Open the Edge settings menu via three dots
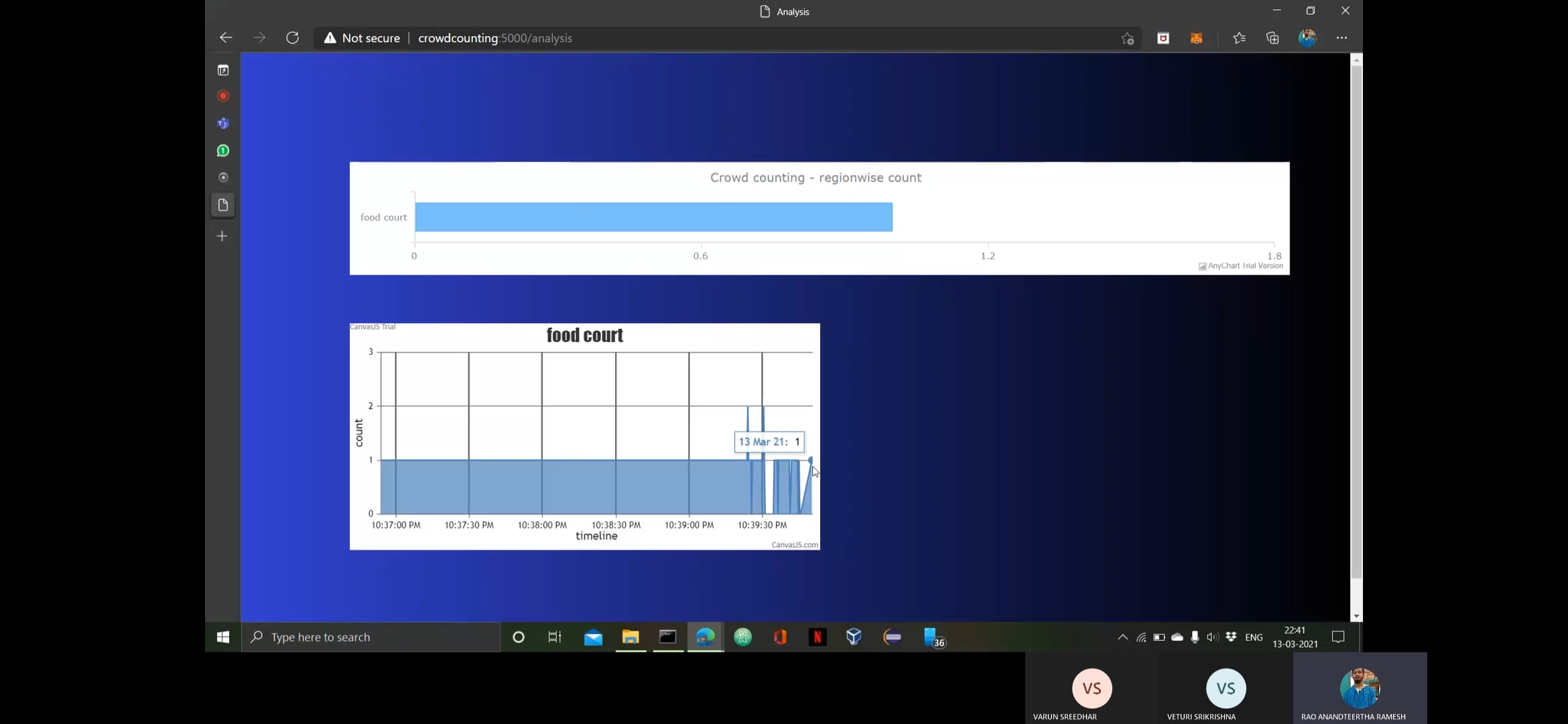Image resolution: width=1568 pixels, height=724 pixels. tap(1342, 38)
